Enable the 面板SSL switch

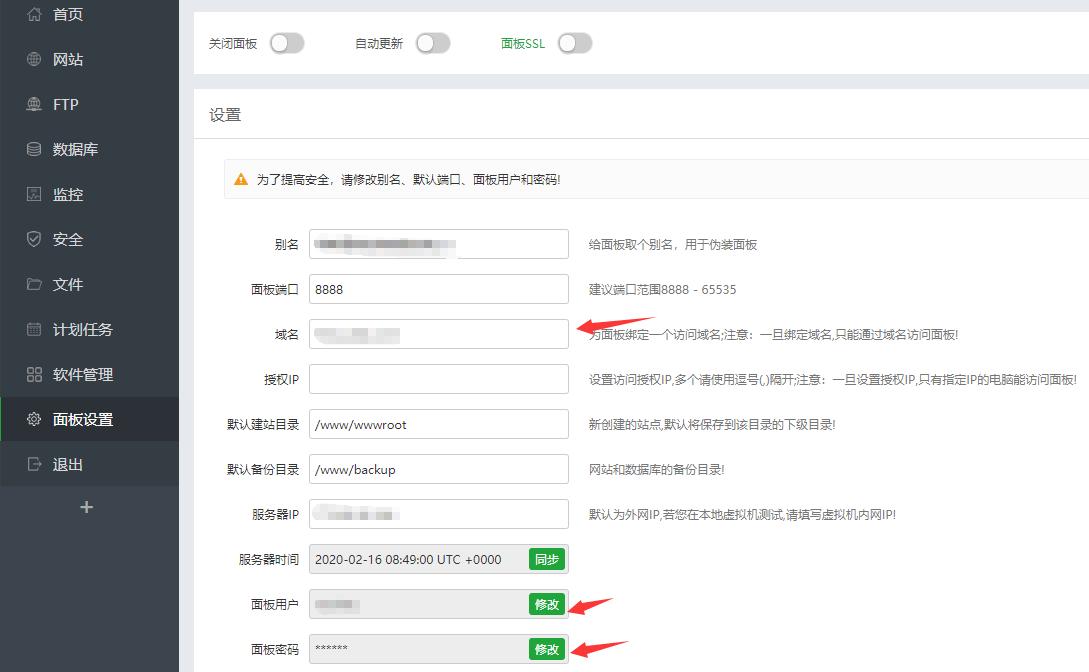575,44
